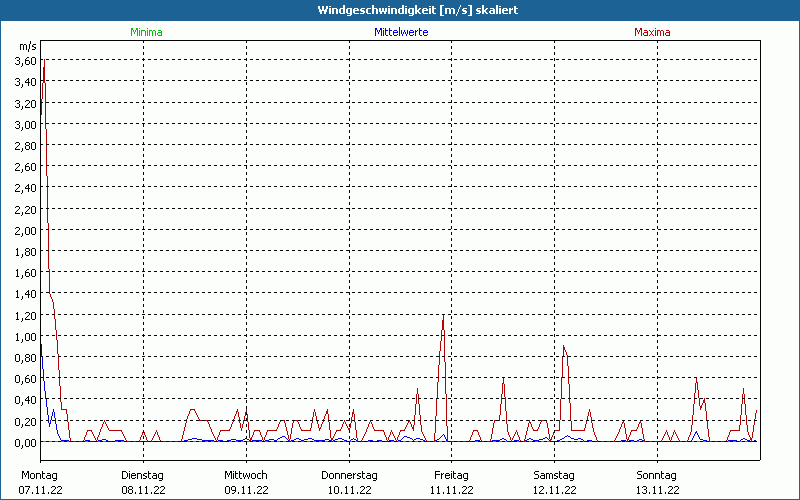Click the '2,20' y-axis value

click(26, 210)
